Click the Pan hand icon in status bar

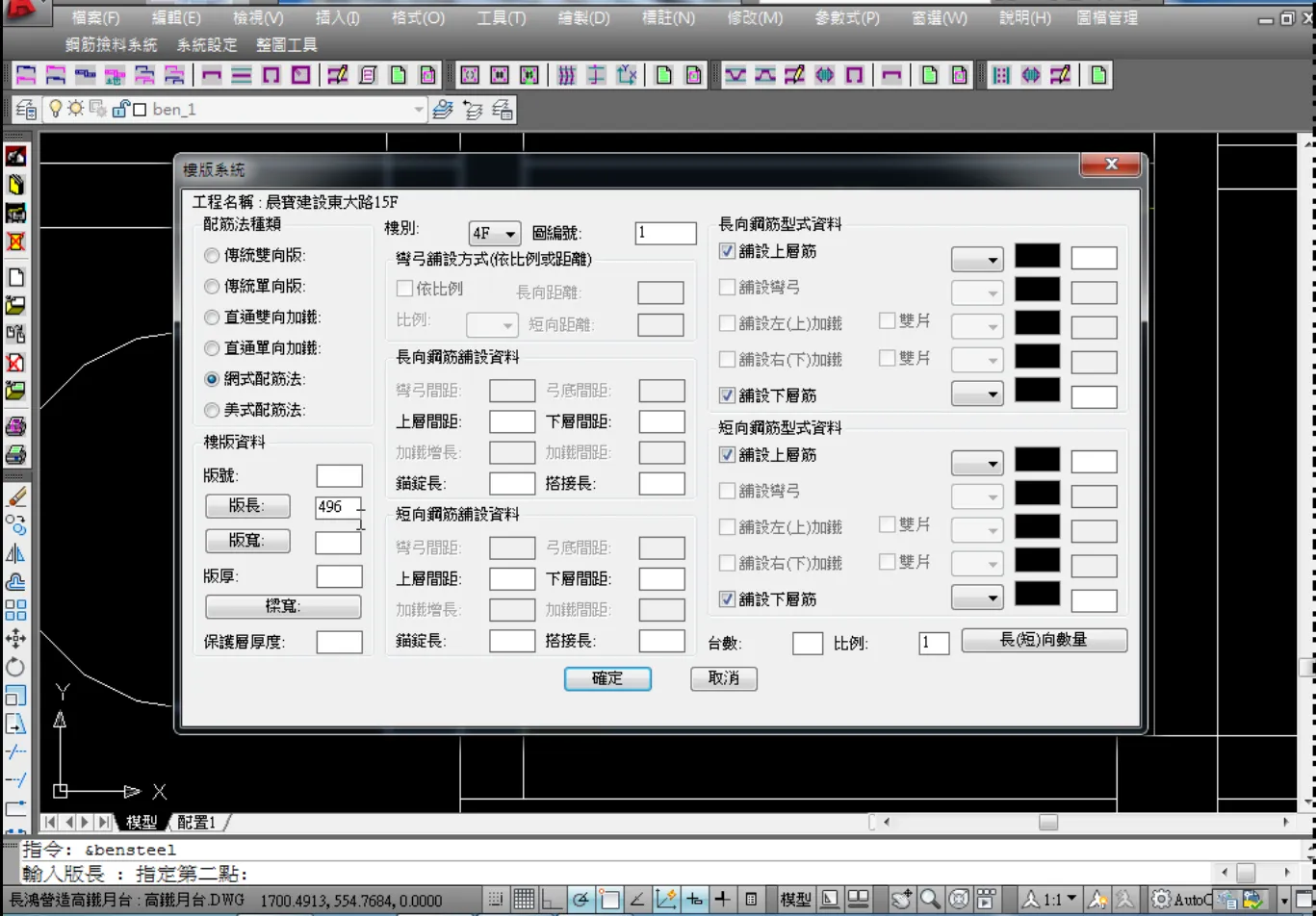click(x=902, y=899)
